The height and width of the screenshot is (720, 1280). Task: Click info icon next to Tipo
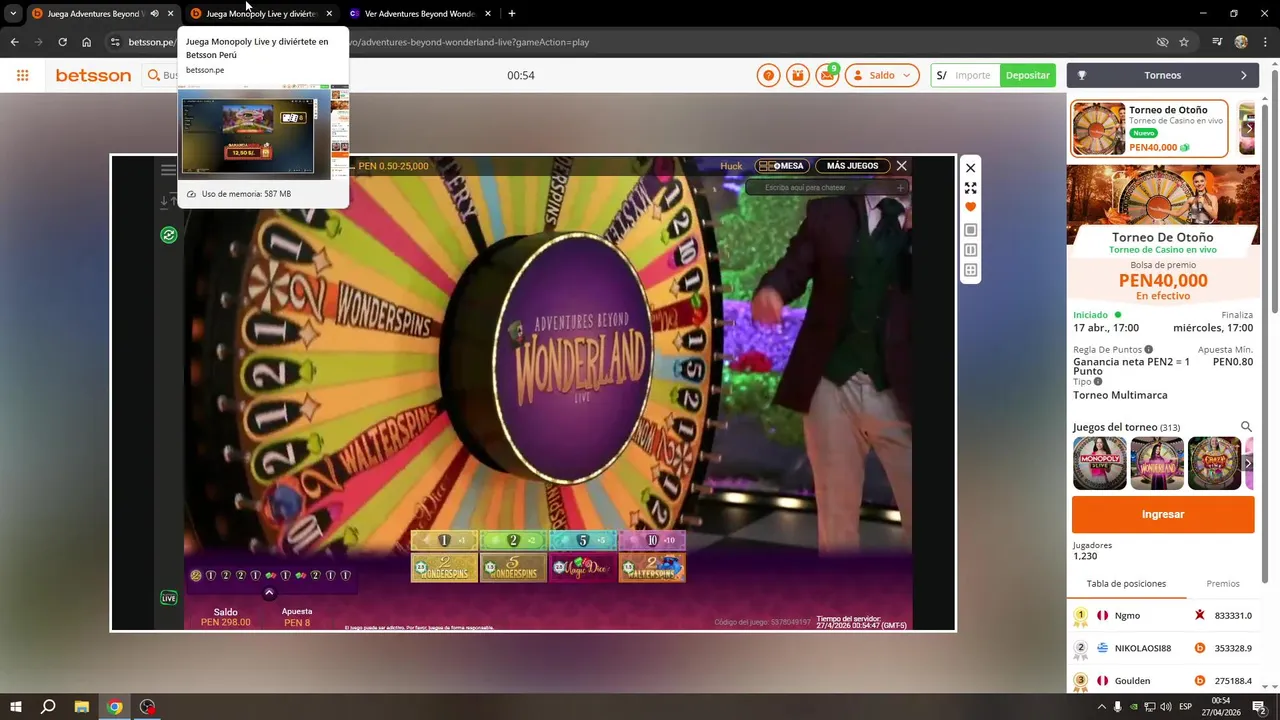pyautogui.click(x=1098, y=382)
